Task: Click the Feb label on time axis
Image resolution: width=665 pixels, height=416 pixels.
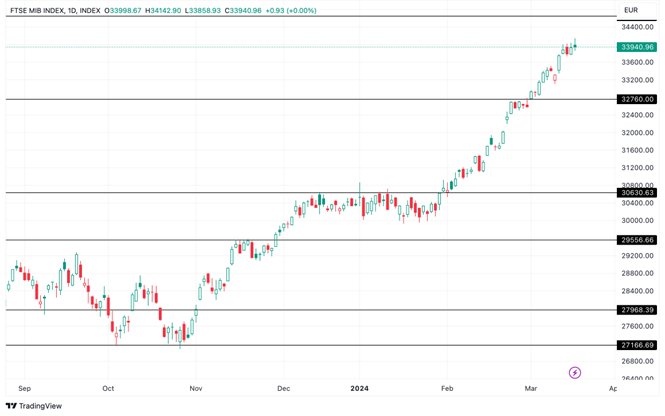Action: pyautogui.click(x=447, y=388)
